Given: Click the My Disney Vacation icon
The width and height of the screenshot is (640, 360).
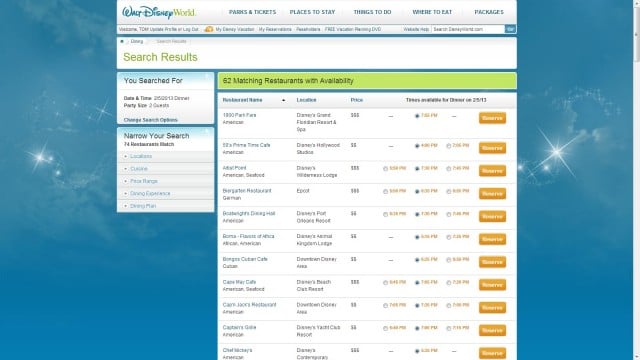Looking at the screenshot, I should 209,29.
